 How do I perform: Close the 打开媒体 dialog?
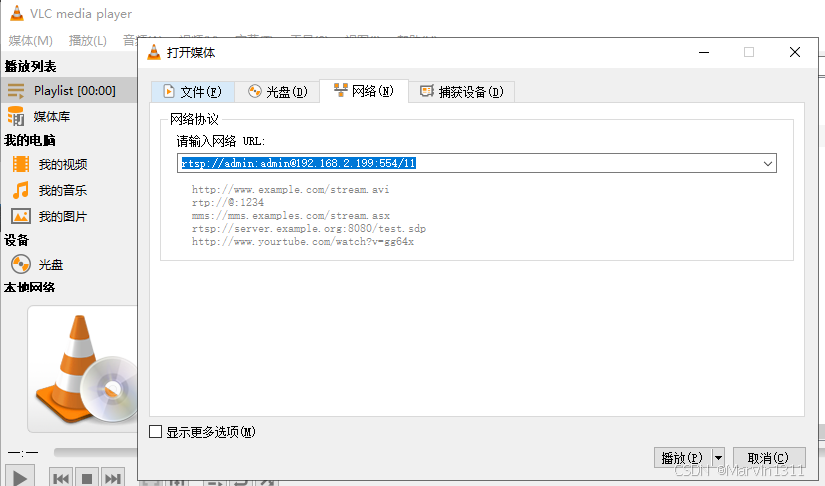click(x=795, y=52)
